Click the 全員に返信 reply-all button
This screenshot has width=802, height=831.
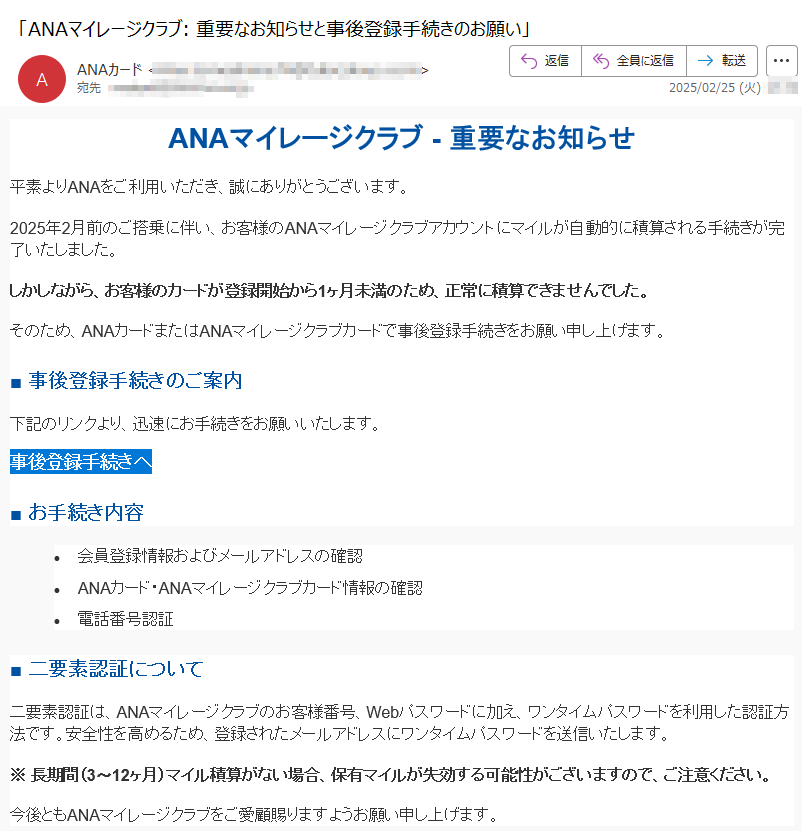634,61
